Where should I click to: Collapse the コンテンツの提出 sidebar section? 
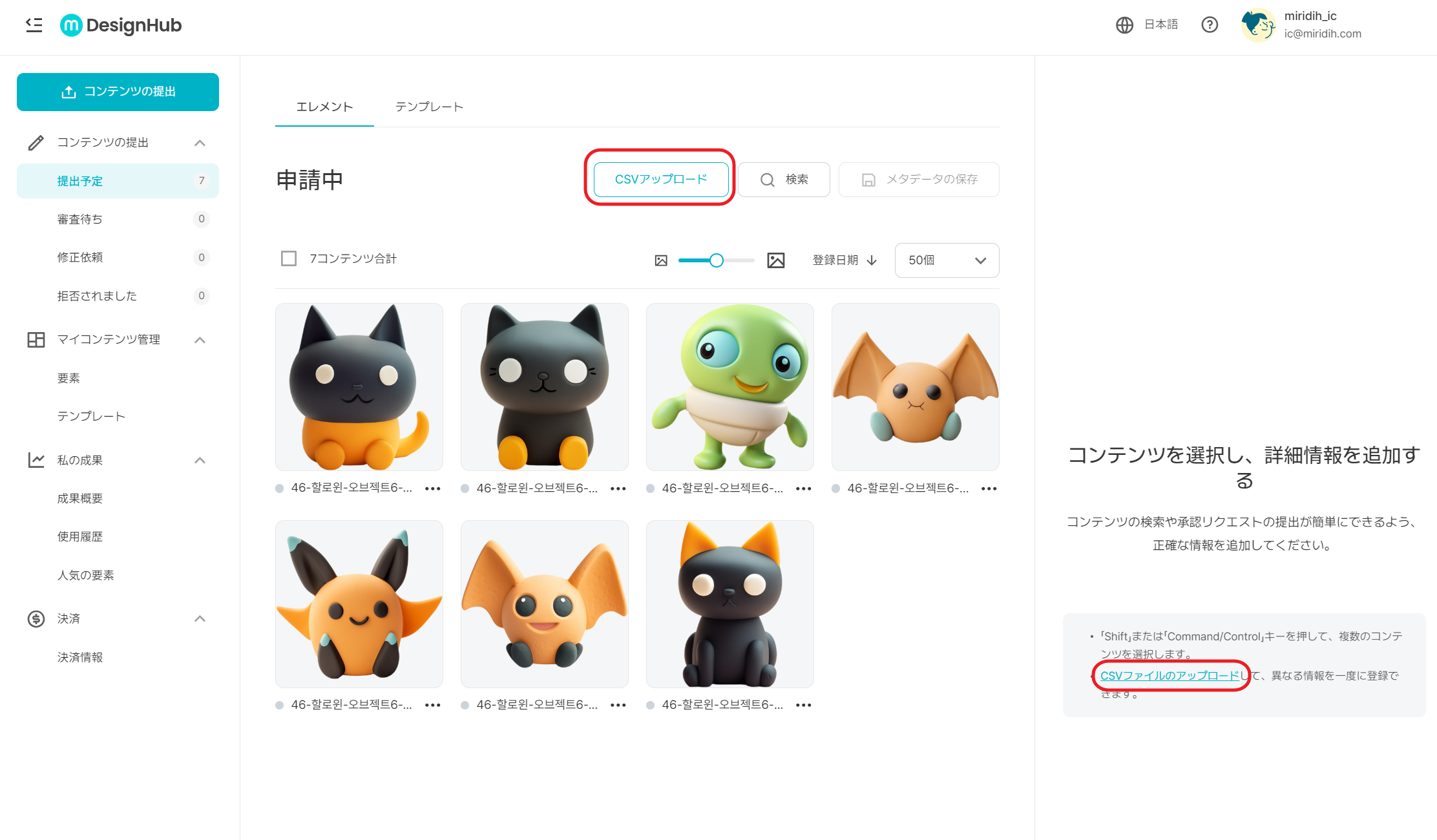[x=201, y=142]
